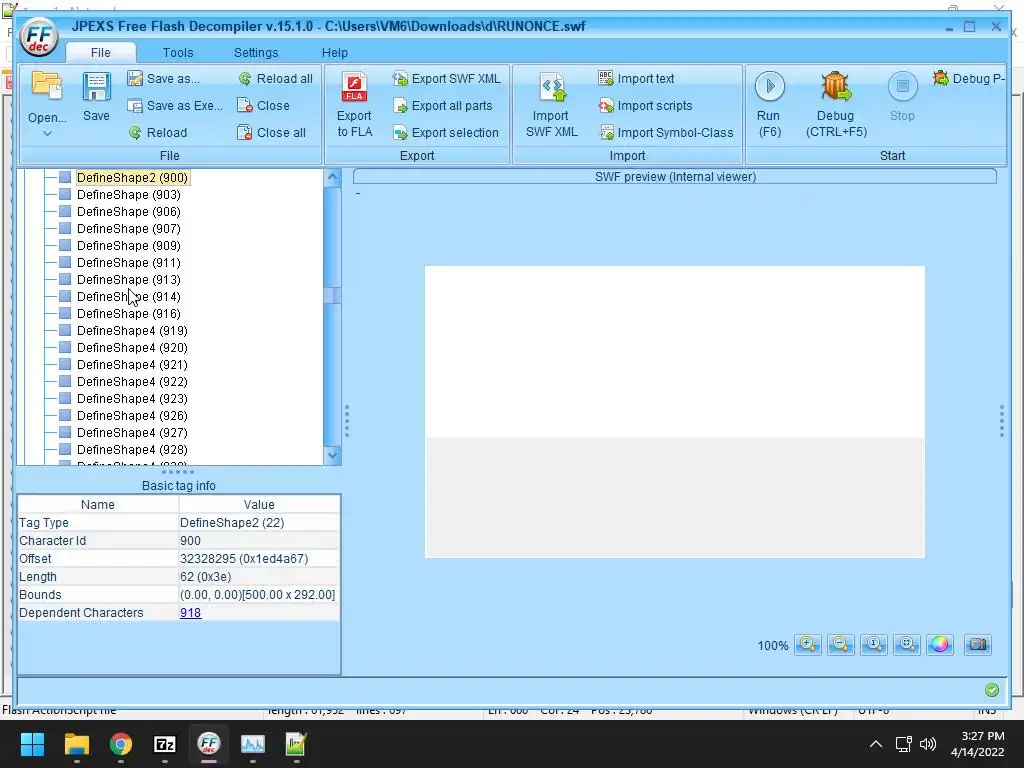Open the Help ribbon tab

pyautogui.click(x=334, y=53)
